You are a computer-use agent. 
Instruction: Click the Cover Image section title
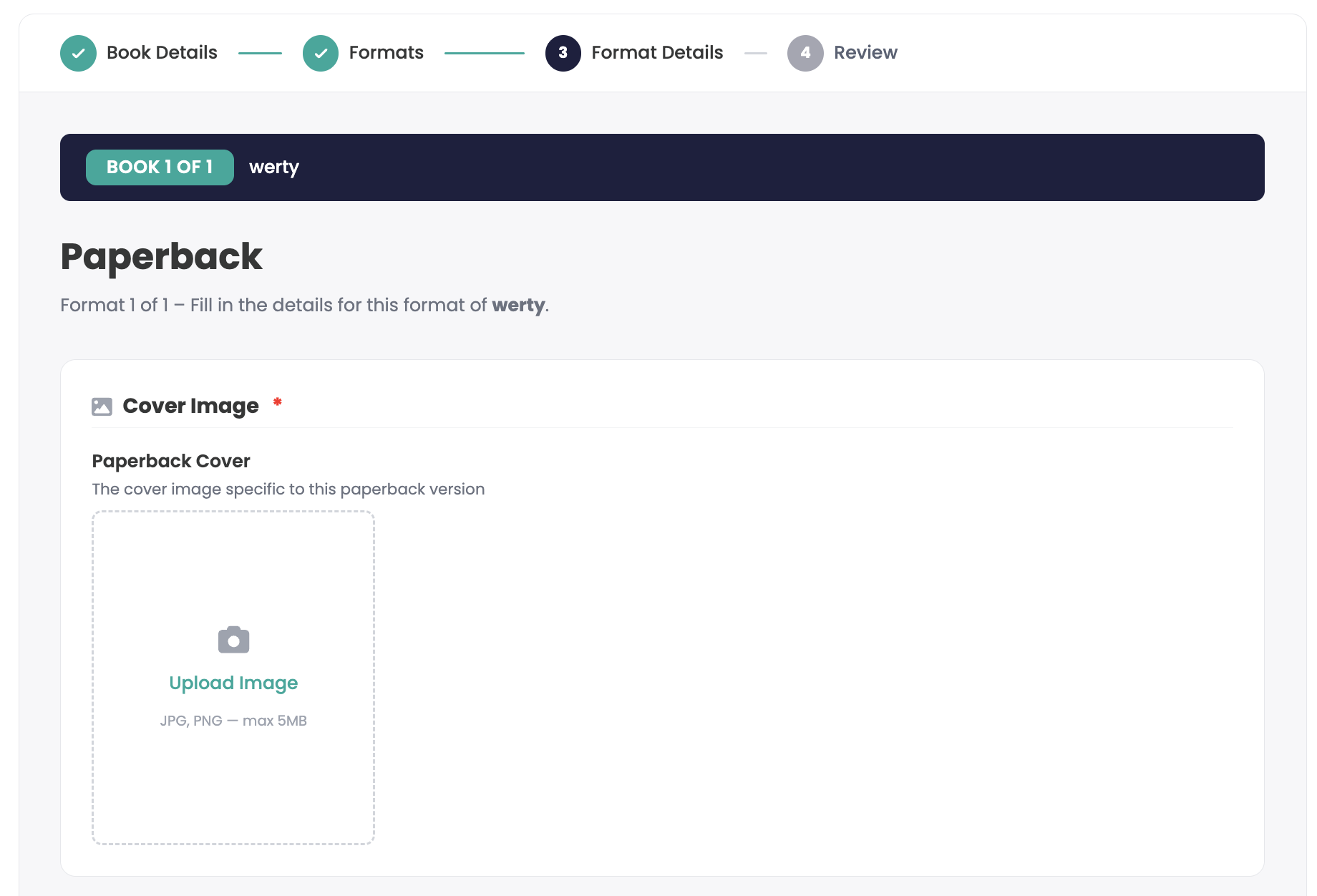(190, 406)
